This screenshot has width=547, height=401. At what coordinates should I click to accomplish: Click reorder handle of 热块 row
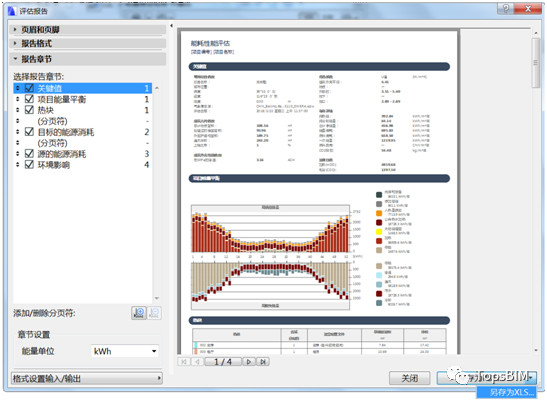(18, 110)
